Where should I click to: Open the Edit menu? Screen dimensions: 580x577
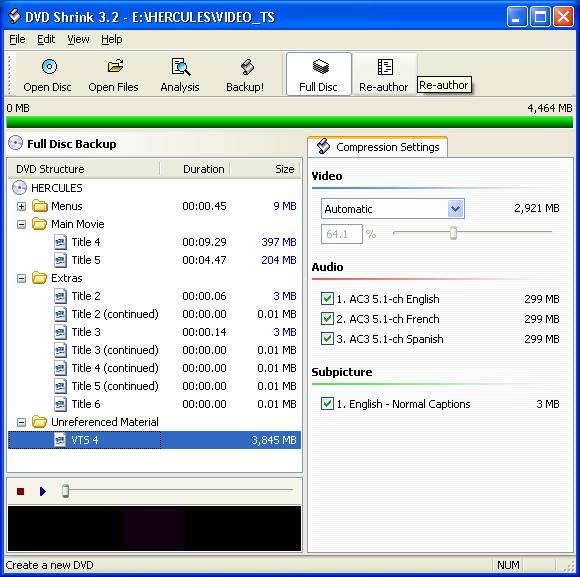(46, 39)
